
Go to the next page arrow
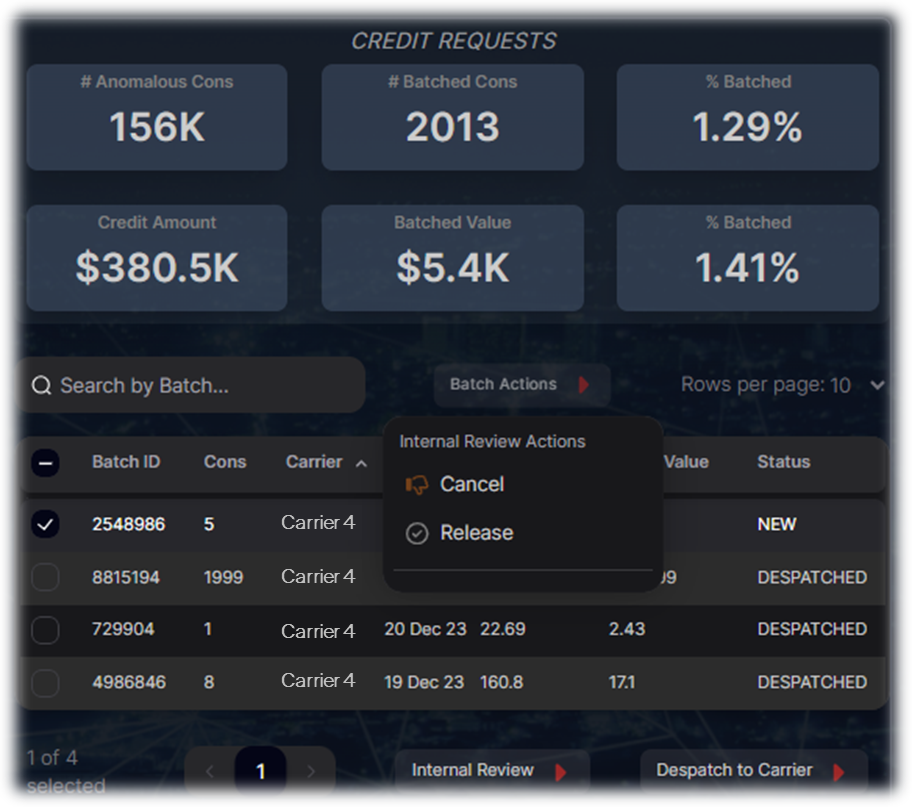(311, 771)
